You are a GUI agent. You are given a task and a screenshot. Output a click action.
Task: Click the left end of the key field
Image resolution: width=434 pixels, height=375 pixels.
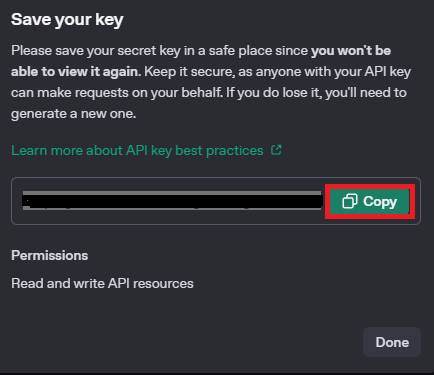(x=27, y=201)
